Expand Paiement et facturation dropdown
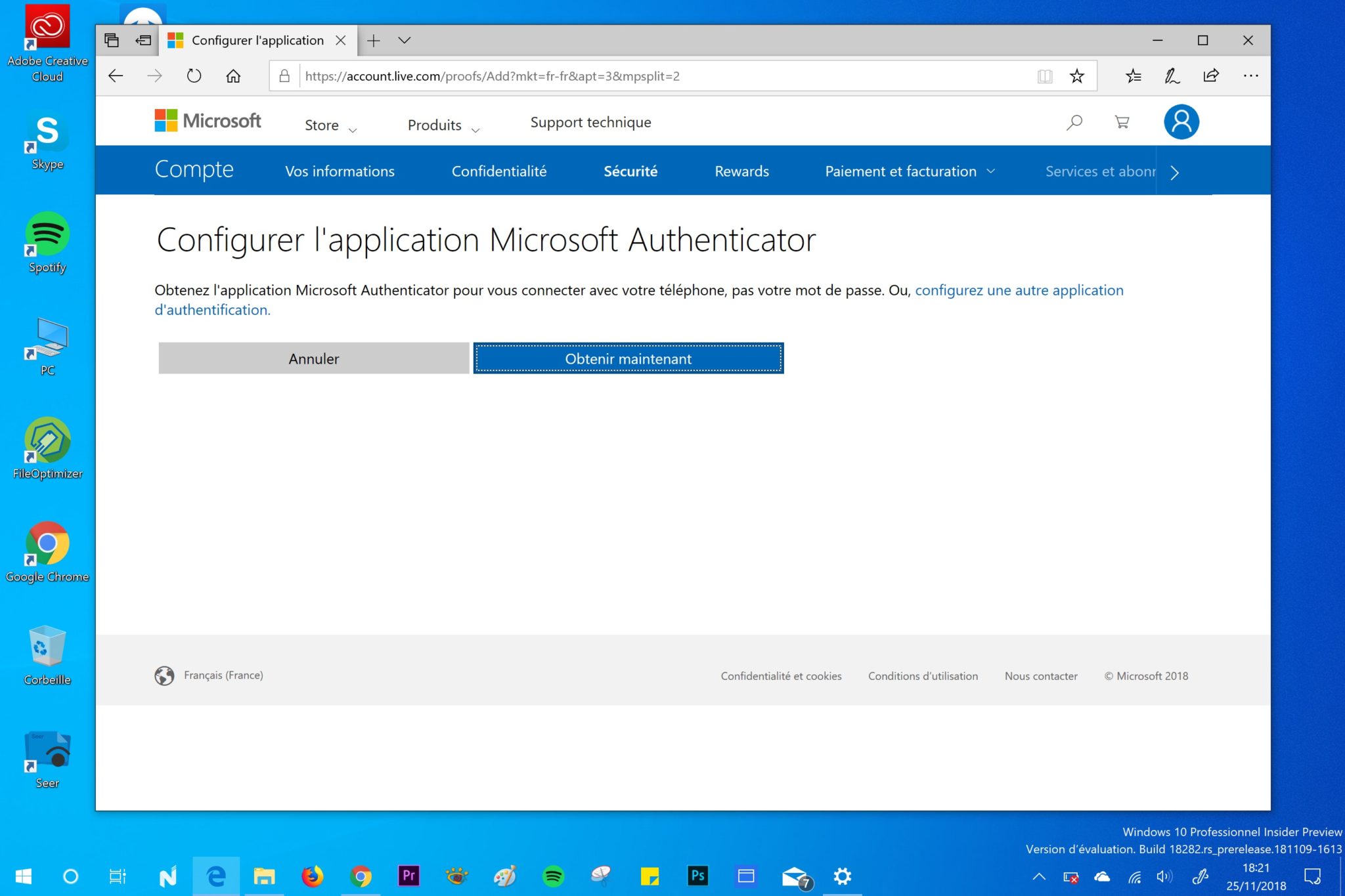 [x=910, y=171]
